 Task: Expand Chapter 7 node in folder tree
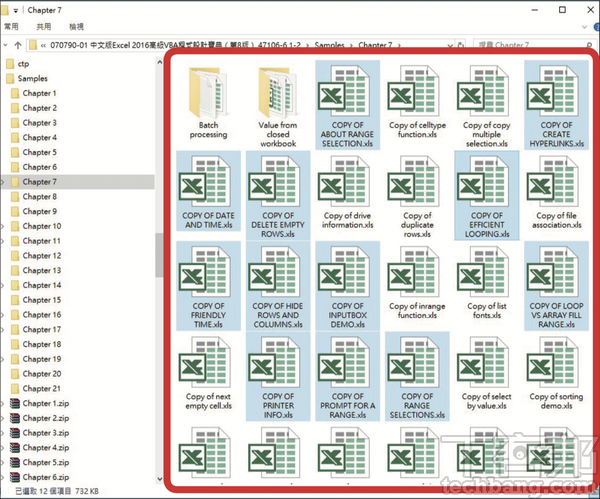(x=4, y=182)
